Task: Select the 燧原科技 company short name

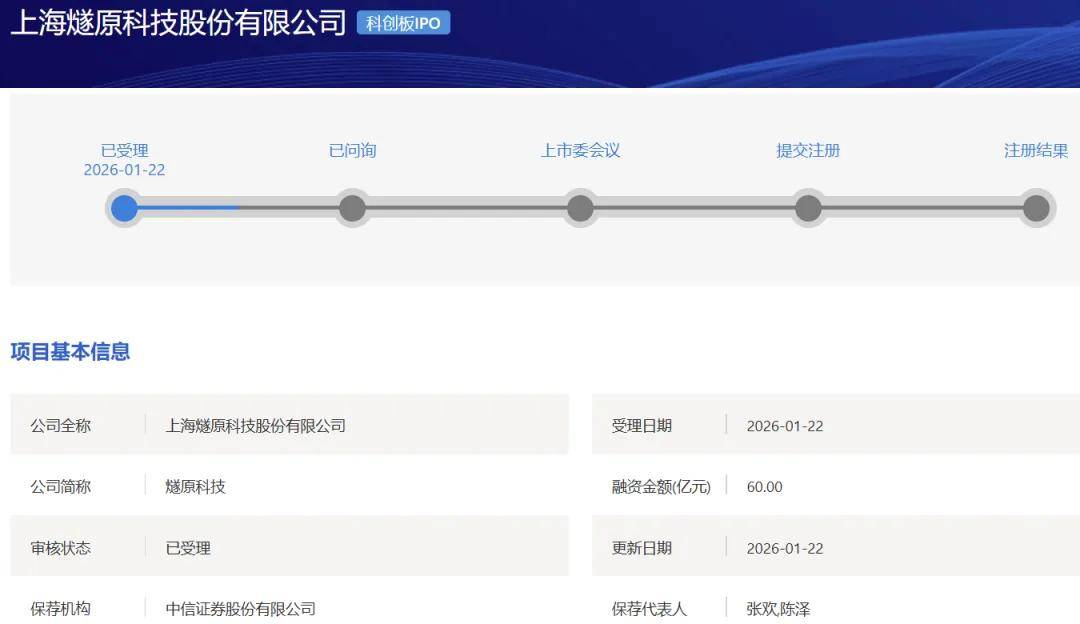Action: tap(195, 487)
